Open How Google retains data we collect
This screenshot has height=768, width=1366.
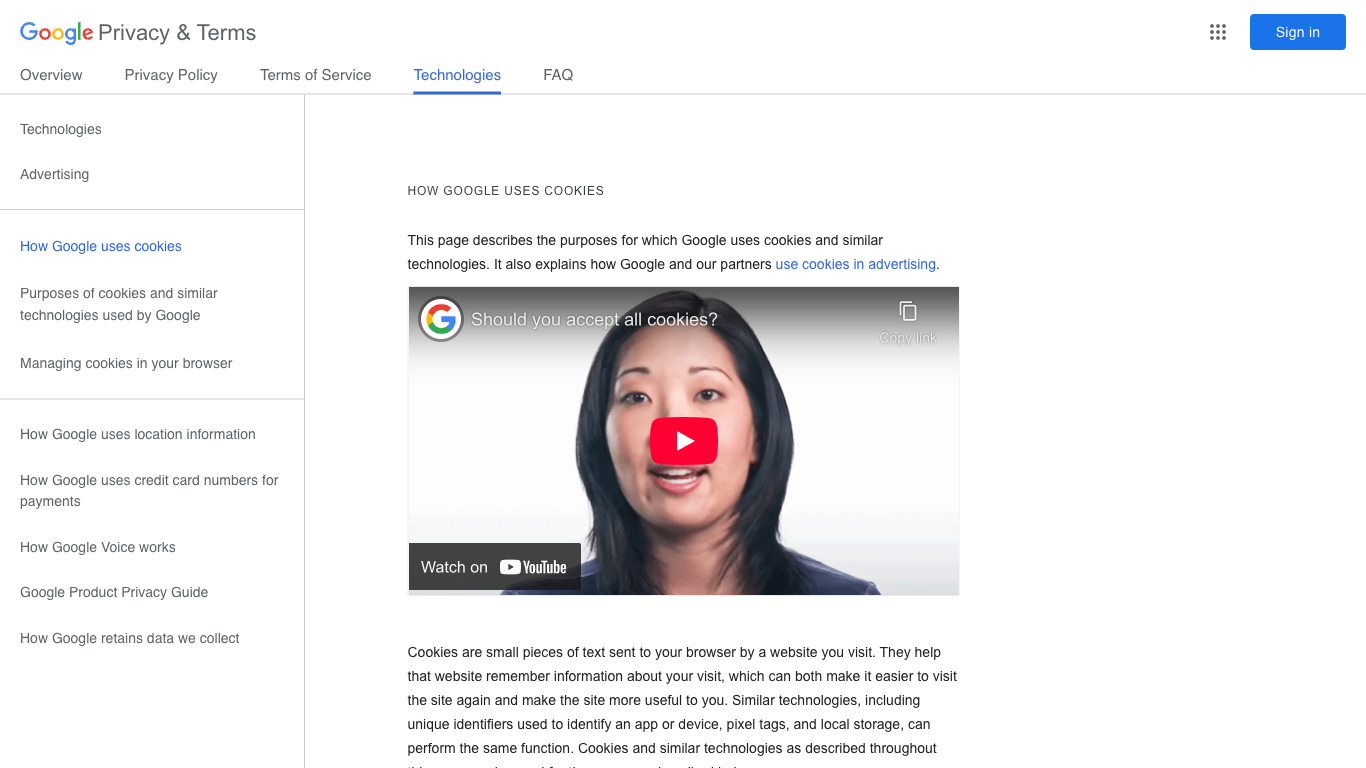click(x=130, y=638)
